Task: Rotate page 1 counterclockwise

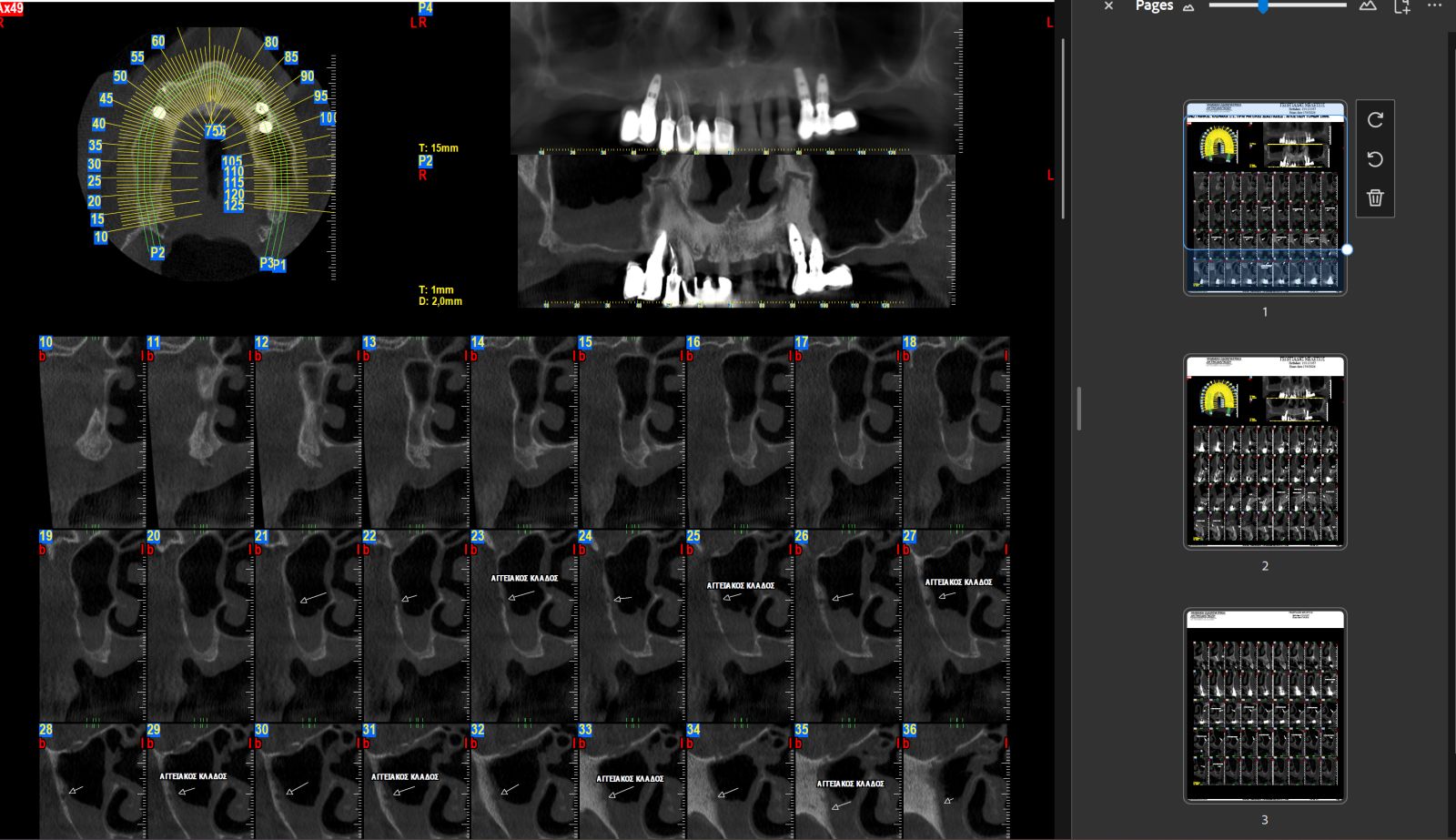Action: click(1375, 159)
